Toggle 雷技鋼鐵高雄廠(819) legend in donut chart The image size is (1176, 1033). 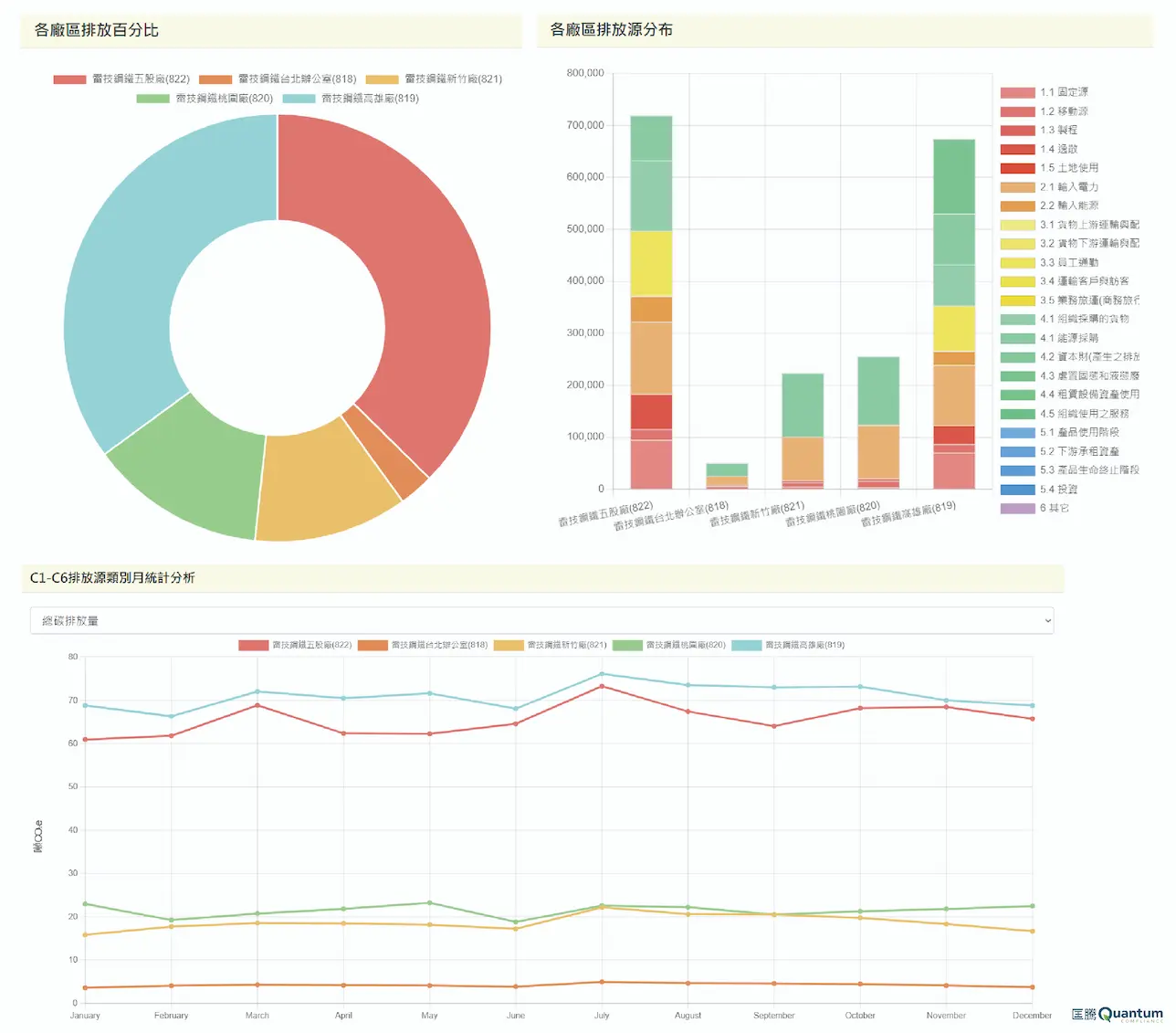tap(351, 99)
